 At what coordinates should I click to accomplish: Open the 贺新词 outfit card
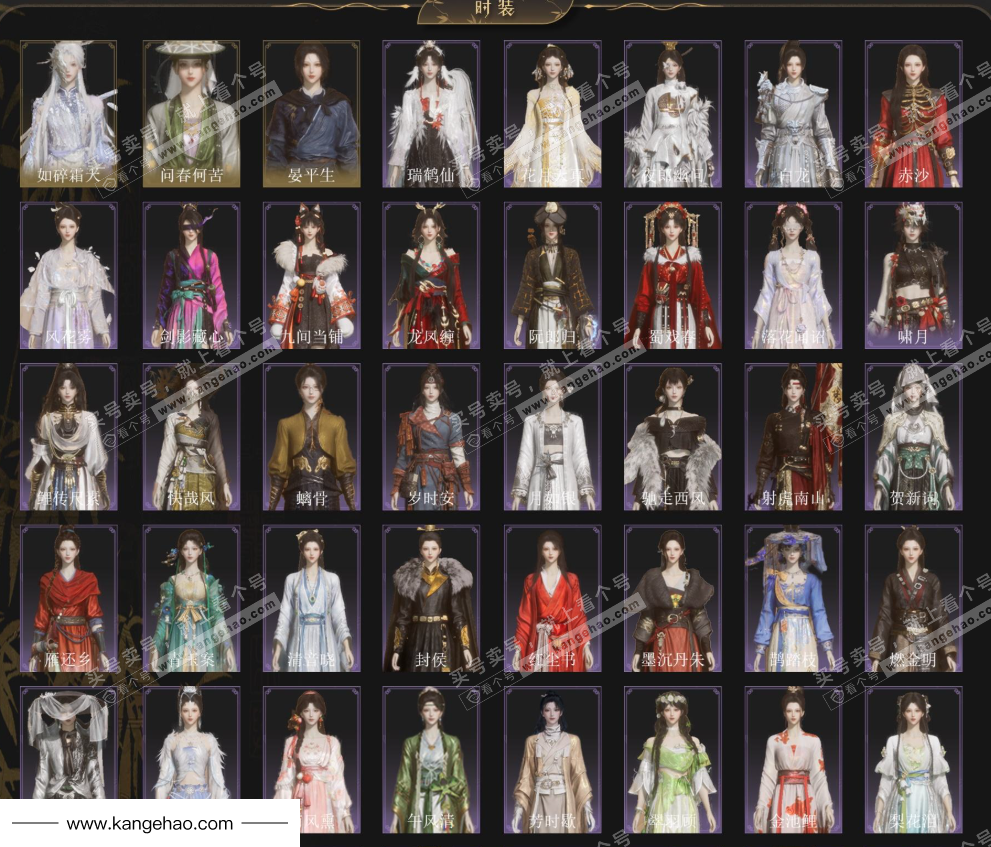coord(913,437)
